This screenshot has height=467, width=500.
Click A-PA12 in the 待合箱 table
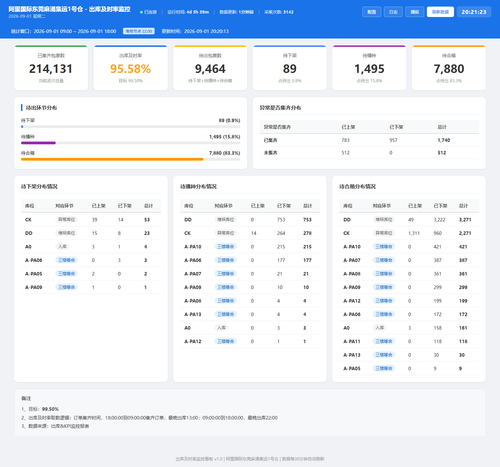coord(352,301)
